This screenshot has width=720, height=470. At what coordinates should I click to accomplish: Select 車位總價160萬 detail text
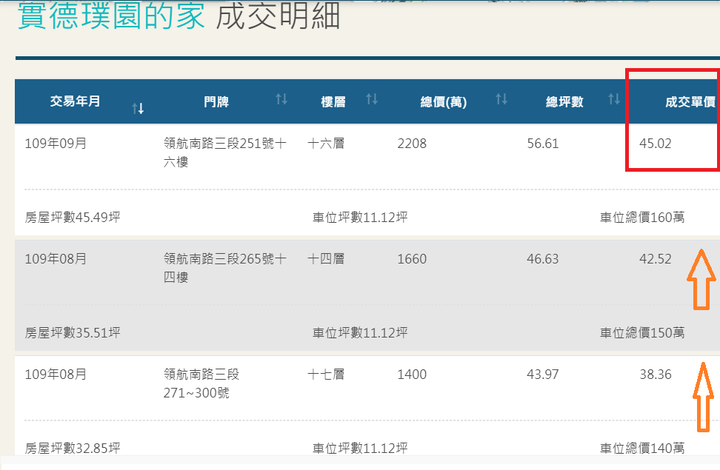point(642,217)
